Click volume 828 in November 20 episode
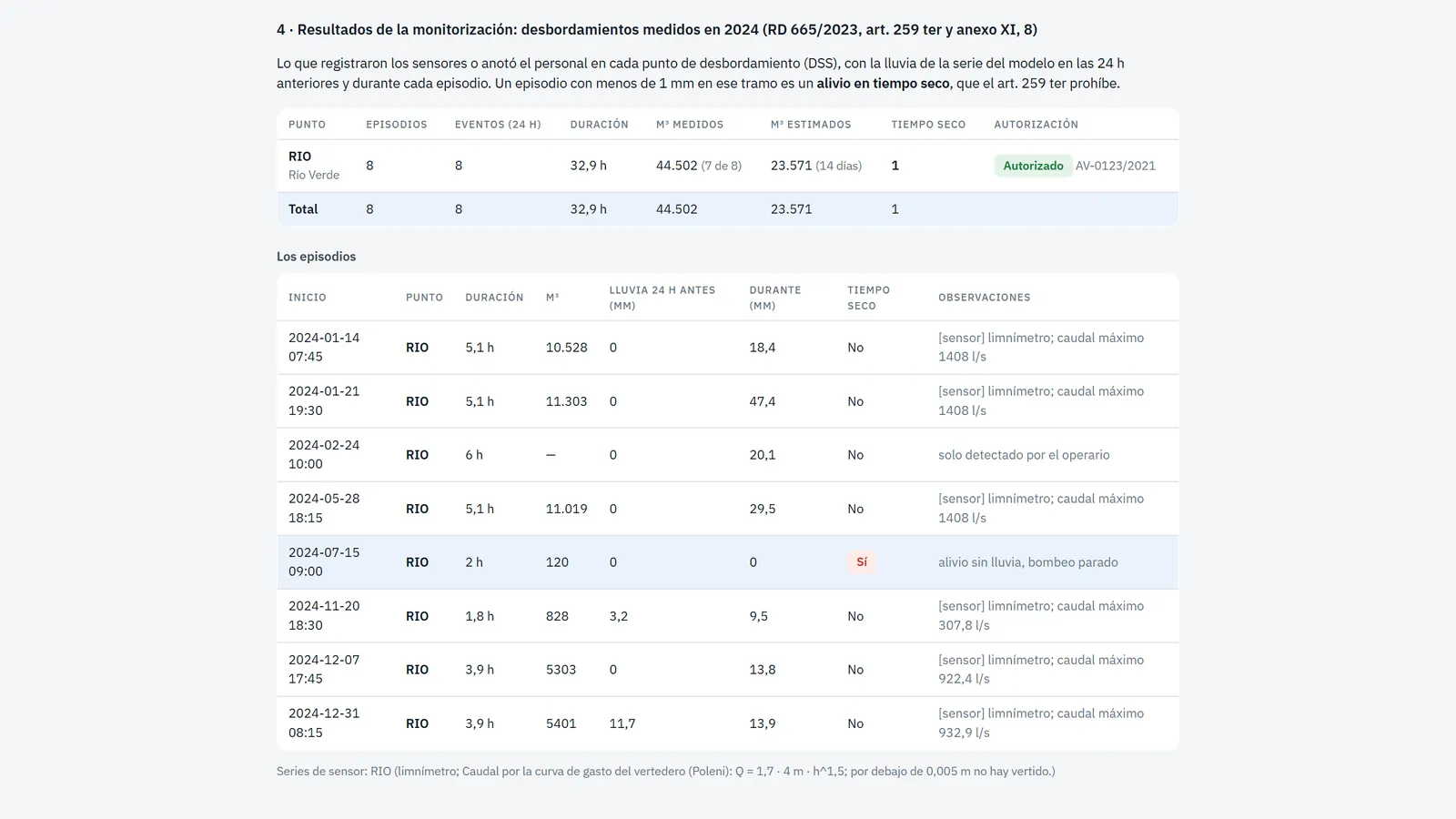 pyautogui.click(x=557, y=616)
